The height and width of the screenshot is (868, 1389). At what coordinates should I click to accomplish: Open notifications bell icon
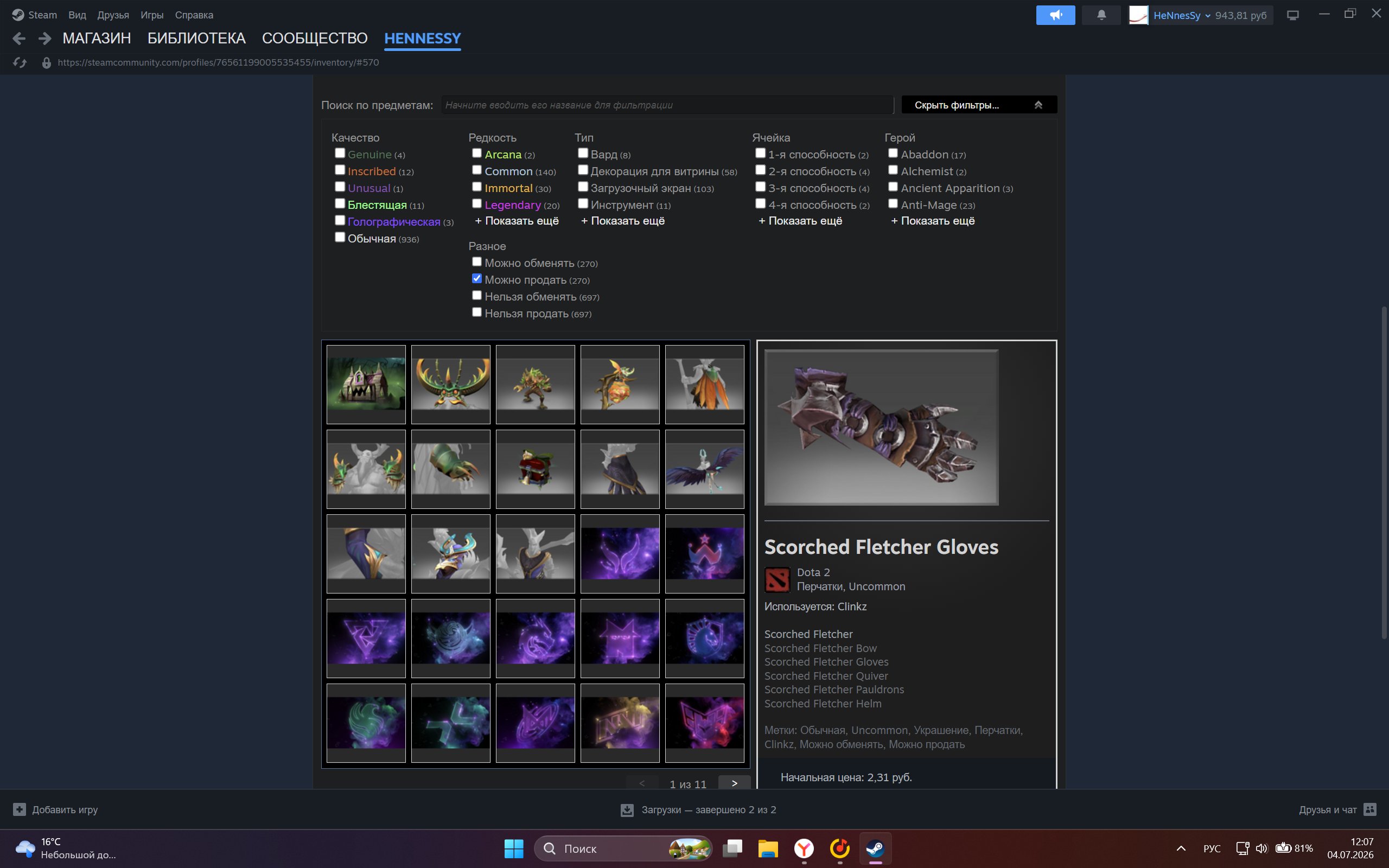[1101, 15]
